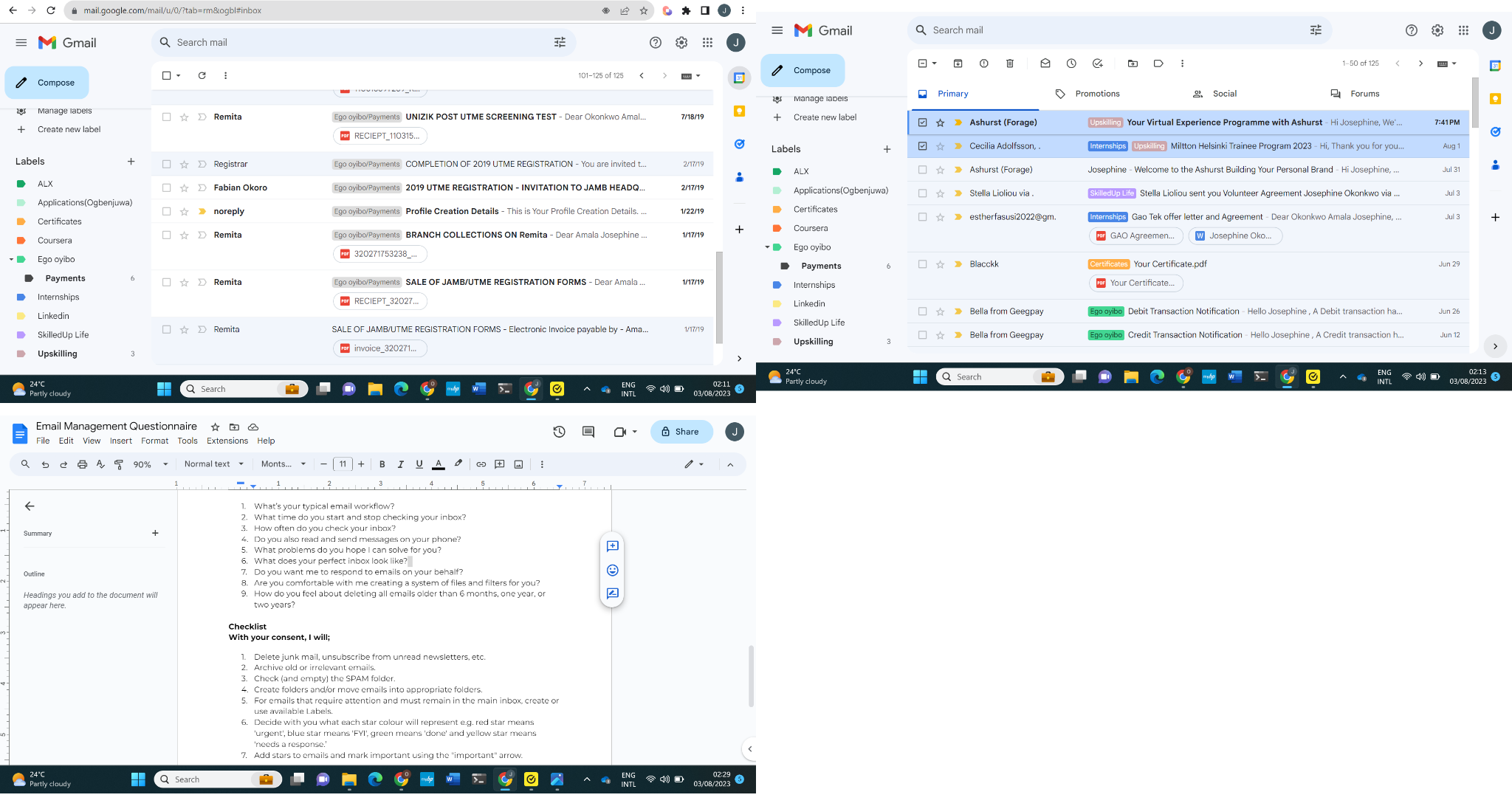Click report spam icon in right Gmail toolbar
This screenshot has width=1512, height=806.
(x=983, y=63)
